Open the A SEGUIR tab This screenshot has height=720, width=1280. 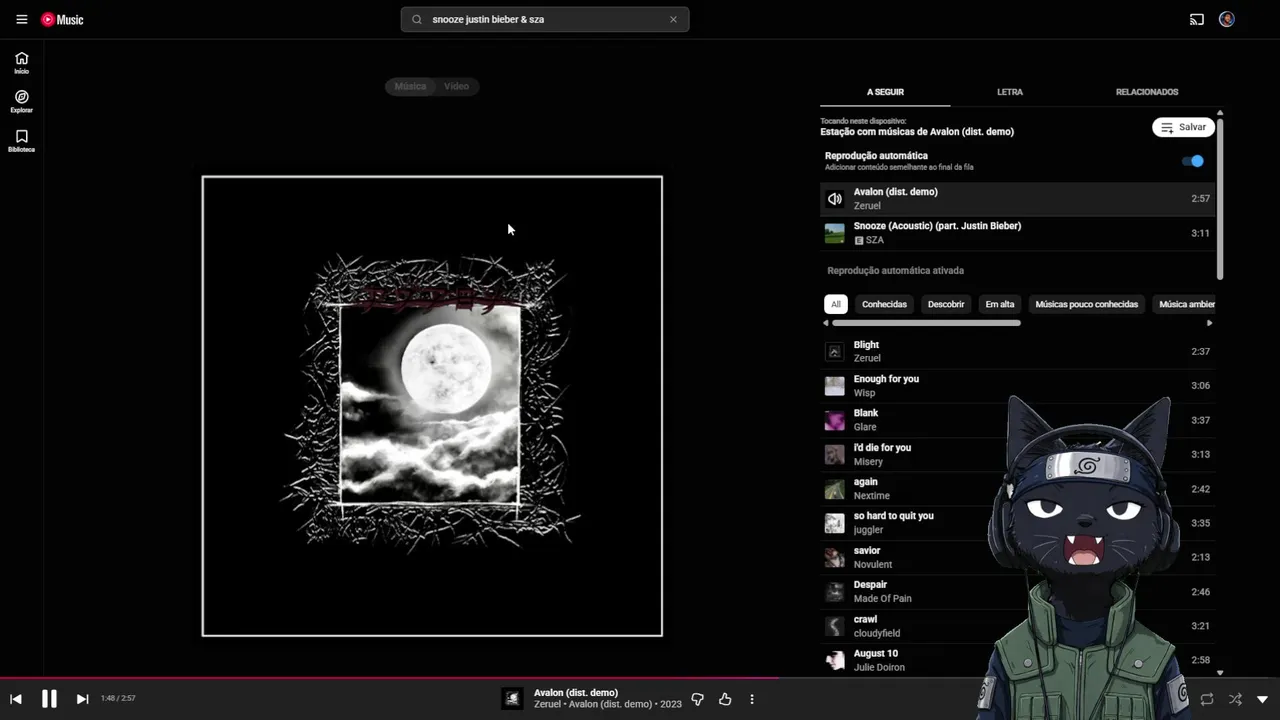click(x=885, y=92)
